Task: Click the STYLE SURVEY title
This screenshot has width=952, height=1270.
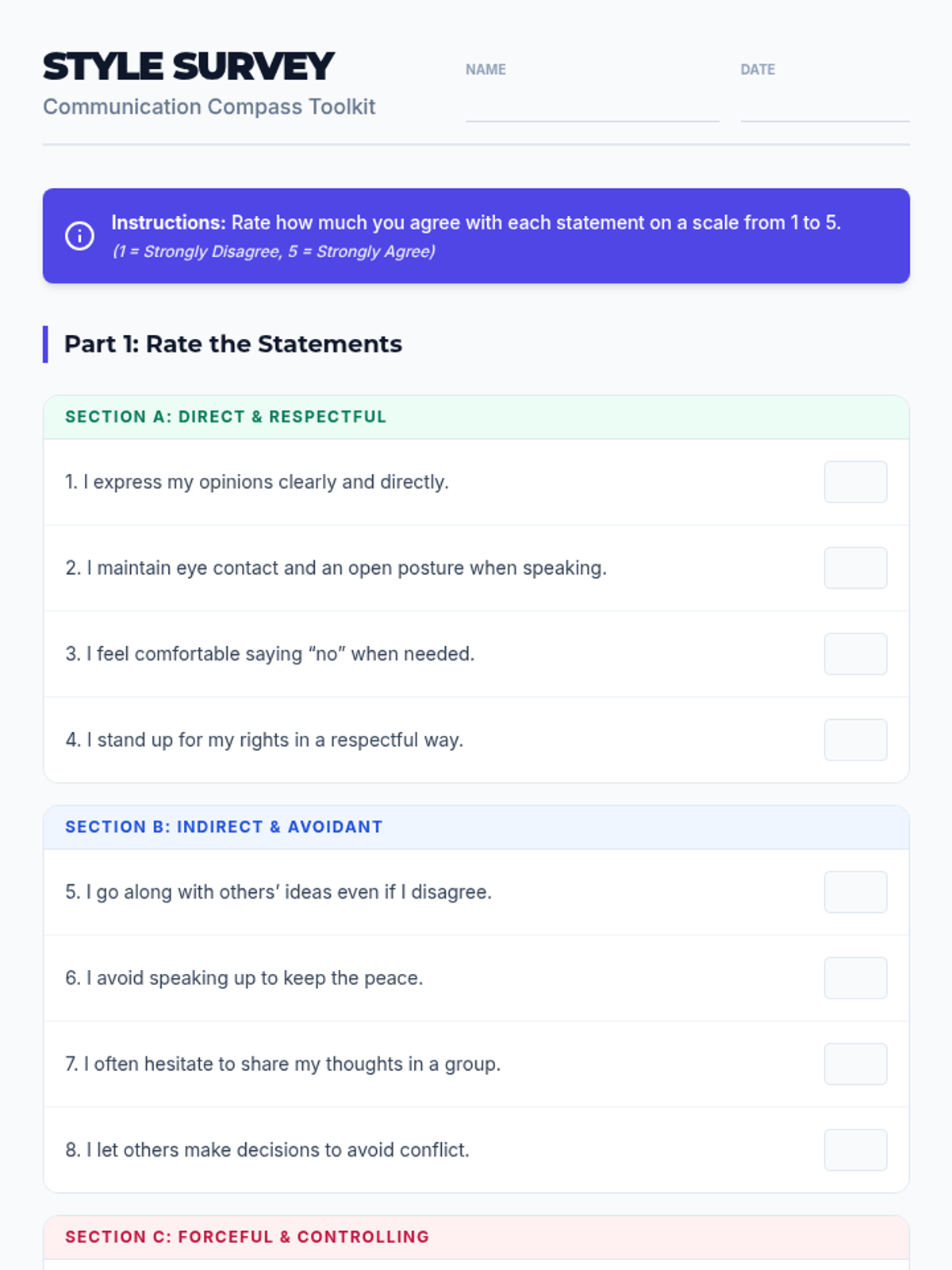Action: point(188,67)
